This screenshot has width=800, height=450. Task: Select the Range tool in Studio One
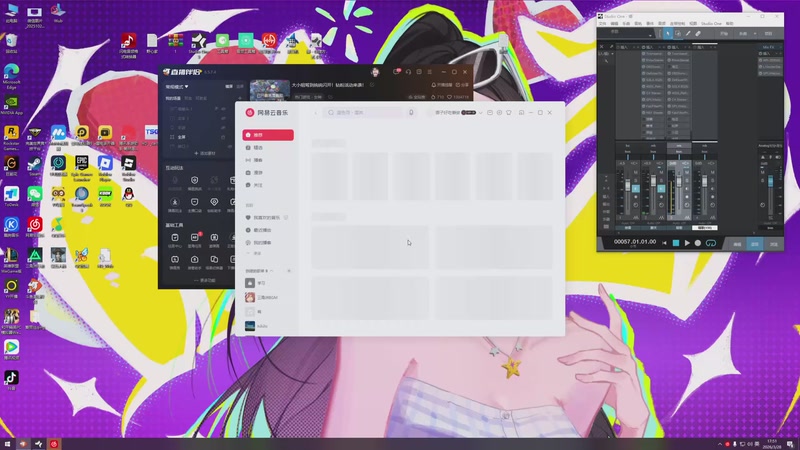point(678,34)
